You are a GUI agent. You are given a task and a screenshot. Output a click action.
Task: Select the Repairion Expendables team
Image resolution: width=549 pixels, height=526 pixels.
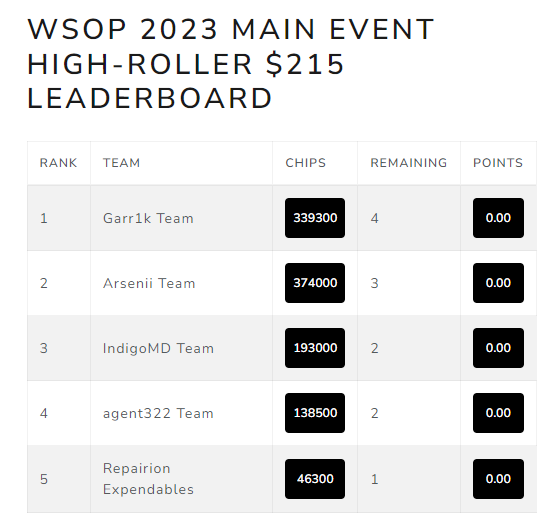point(148,479)
